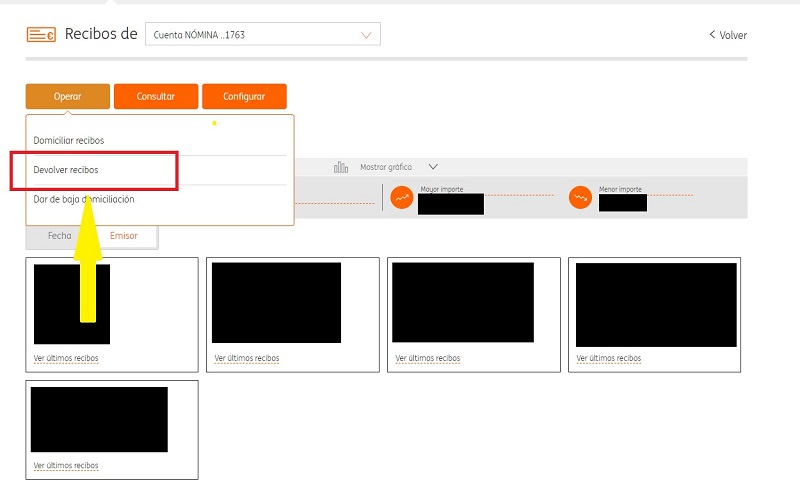The image size is (800, 481).
Task: Select Dar de baja domiciliación menu entry
Action: (x=84, y=199)
